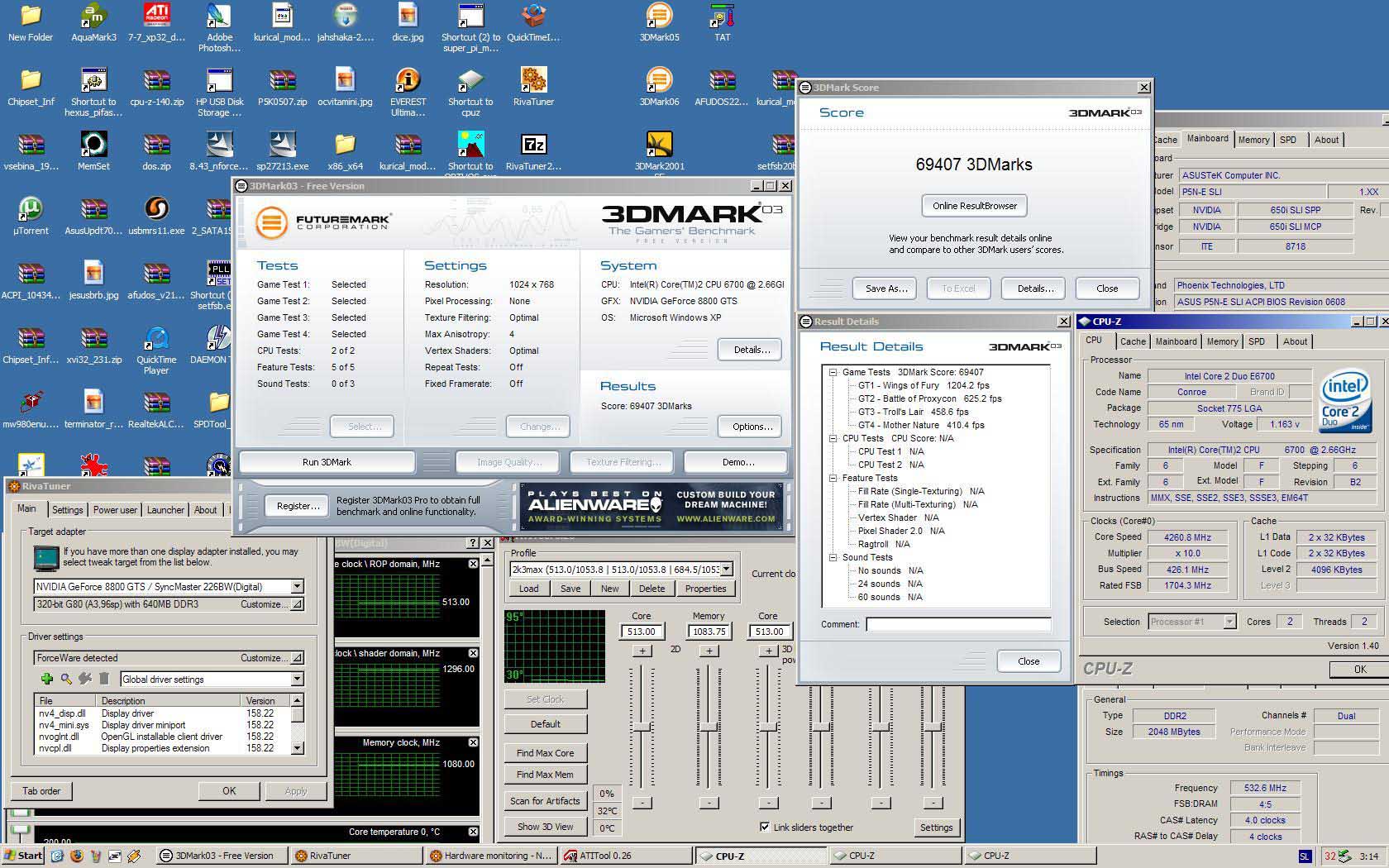Open Customize arrow next to ForceWare detected
This screenshot has width=1389, height=868.
pos(297,658)
